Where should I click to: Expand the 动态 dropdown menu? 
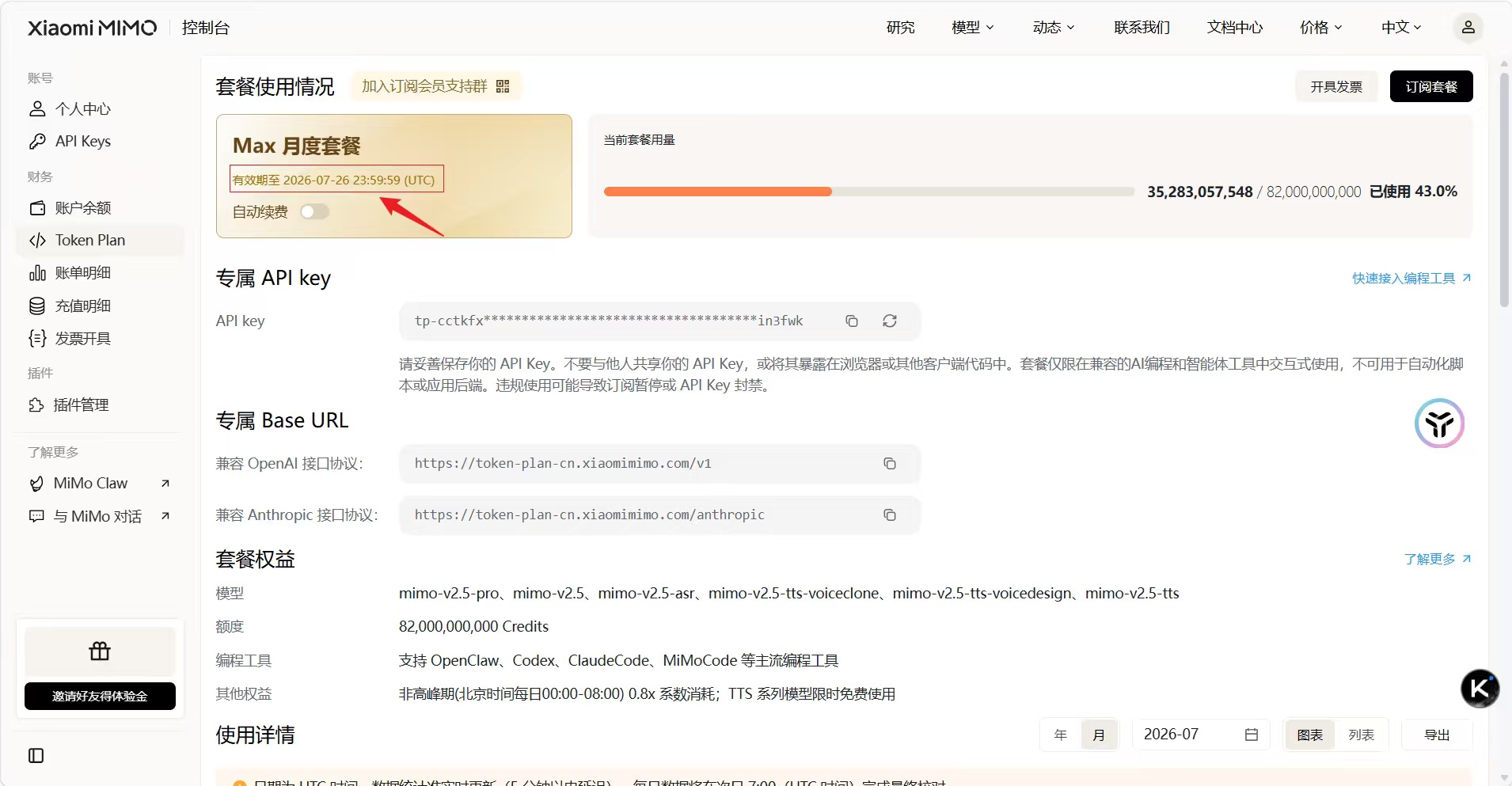tap(1054, 28)
